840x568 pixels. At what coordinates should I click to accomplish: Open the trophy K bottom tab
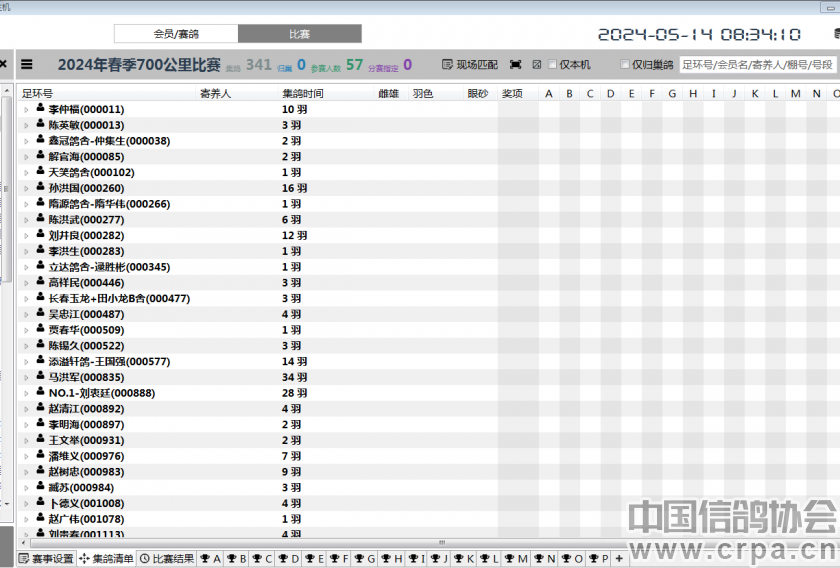pos(463,558)
